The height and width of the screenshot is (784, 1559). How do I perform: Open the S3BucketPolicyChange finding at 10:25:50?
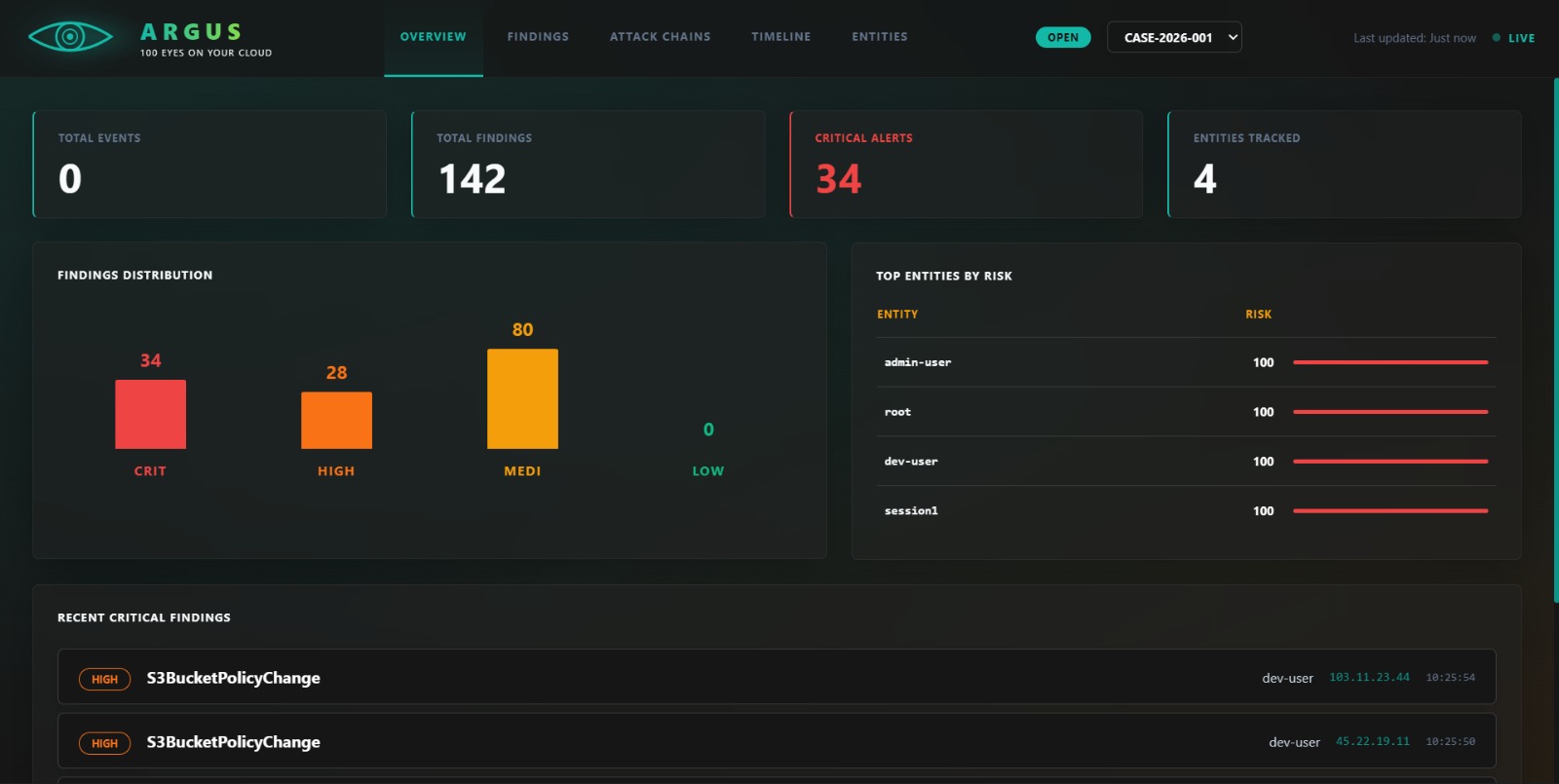(x=777, y=741)
